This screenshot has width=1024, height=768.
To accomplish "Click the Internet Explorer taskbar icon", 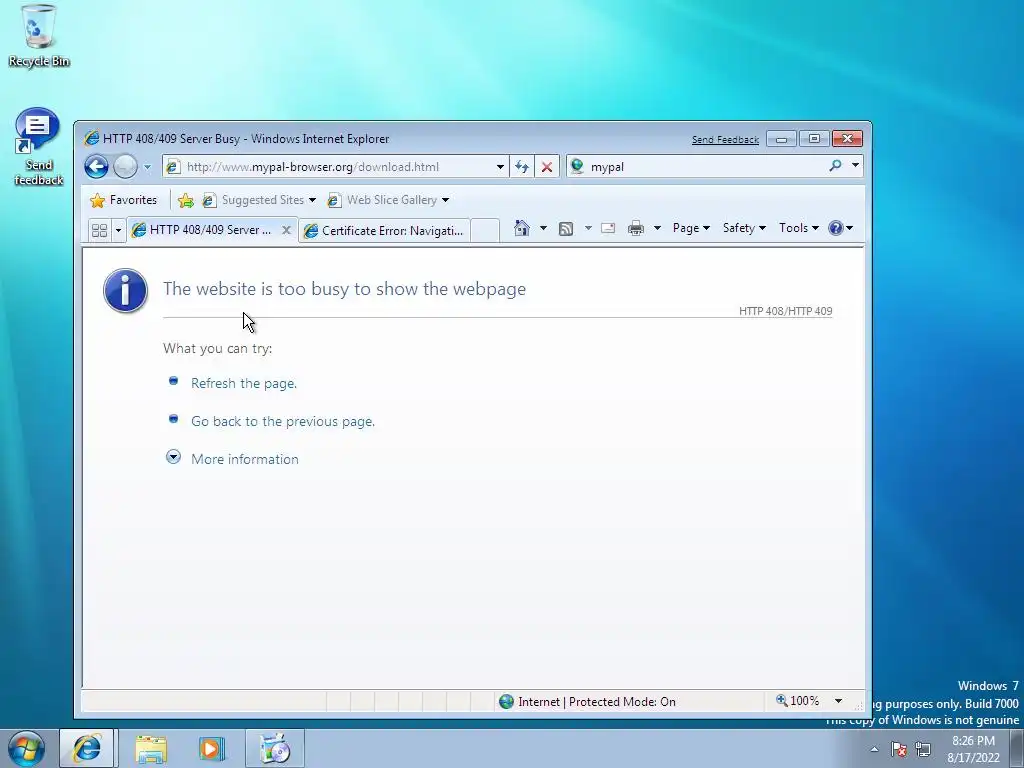I will pyautogui.click(x=87, y=748).
